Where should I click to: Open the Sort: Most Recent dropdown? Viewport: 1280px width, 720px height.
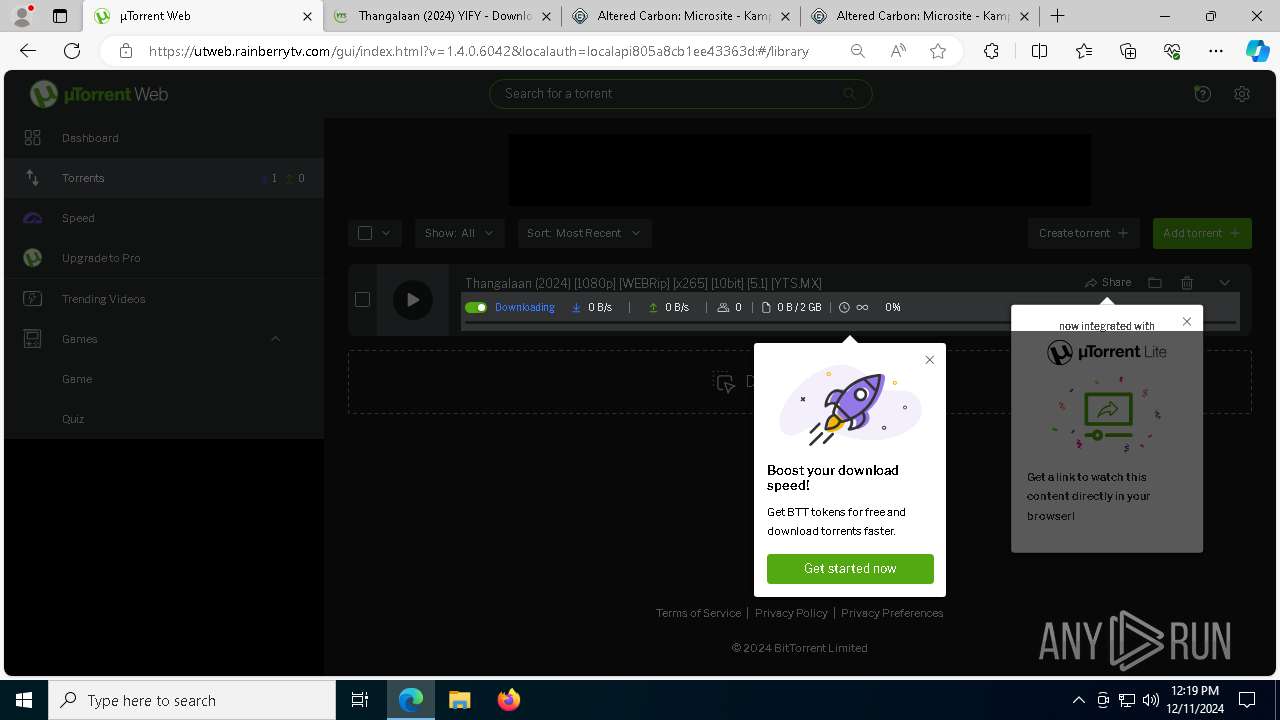point(584,233)
